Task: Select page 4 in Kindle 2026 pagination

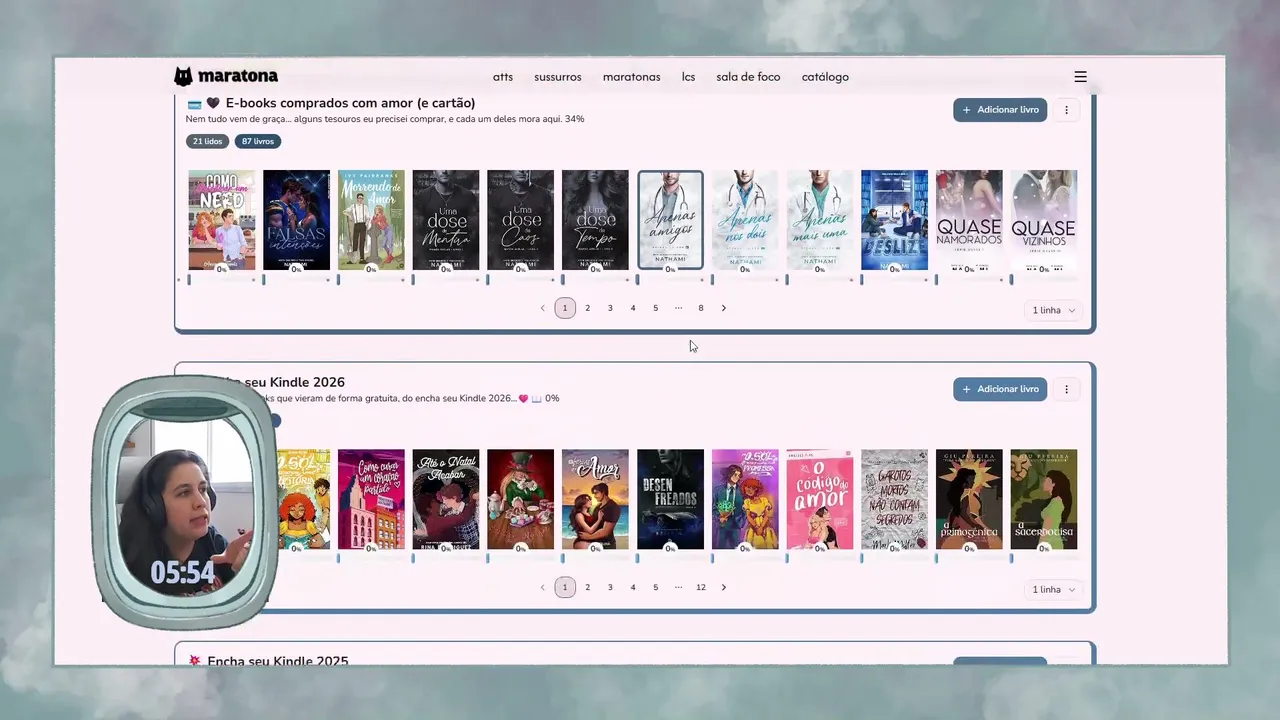Action: point(633,587)
